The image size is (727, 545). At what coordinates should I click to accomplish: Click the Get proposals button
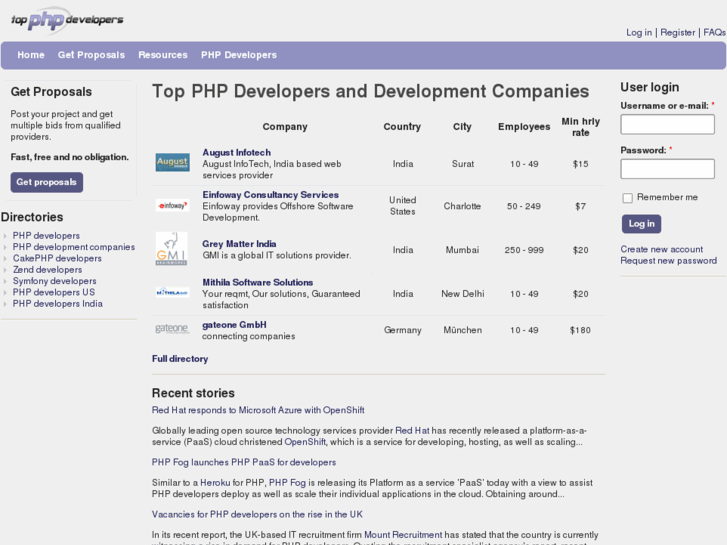(47, 182)
